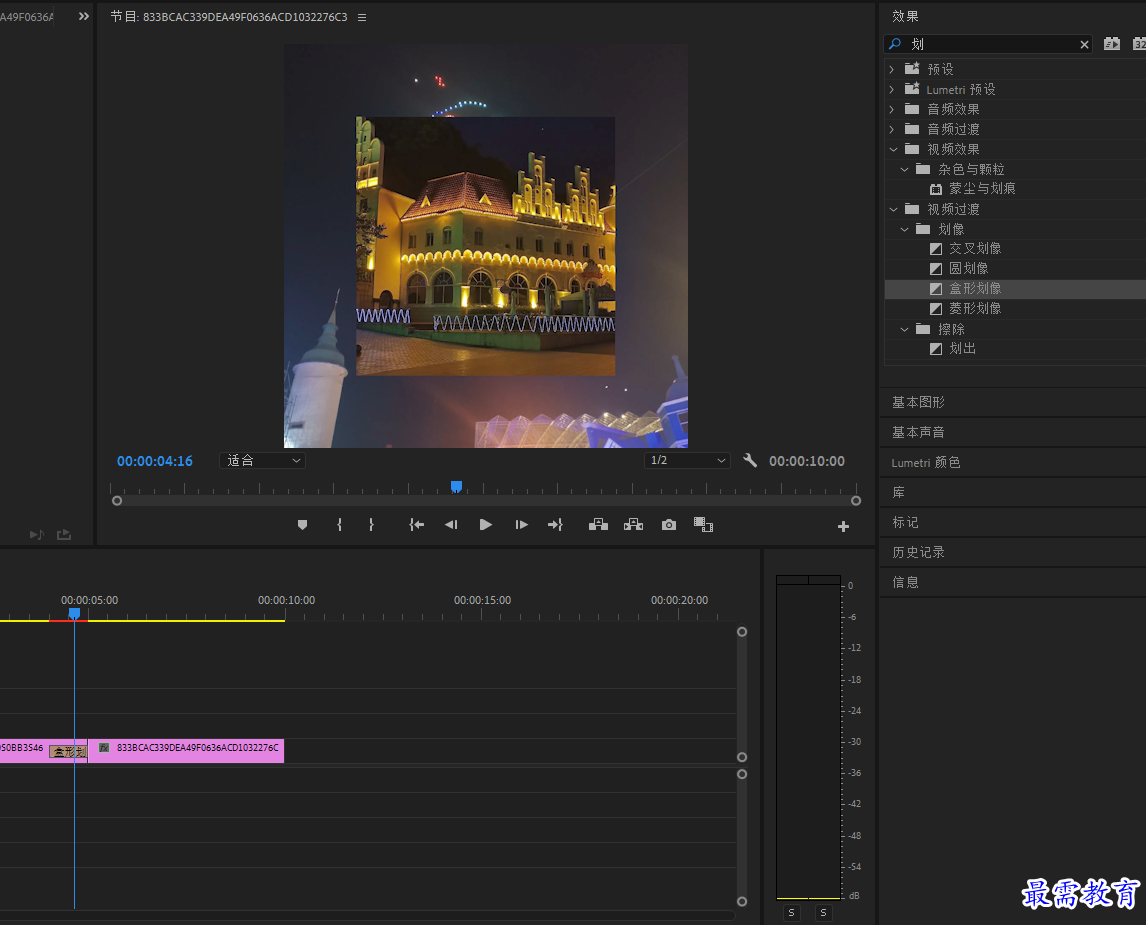This screenshot has width=1146, height=925.
Task: Expand the Lumetri 预设 folder
Action: [x=892, y=89]
